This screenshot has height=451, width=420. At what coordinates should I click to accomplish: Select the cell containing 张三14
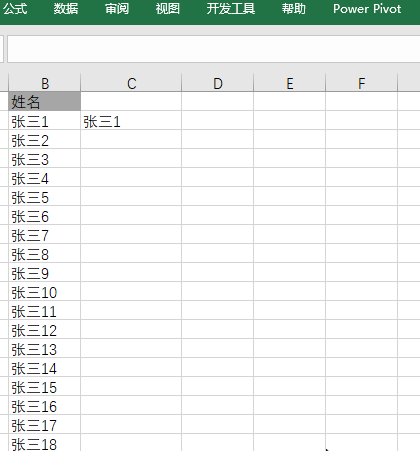[45, 367]
